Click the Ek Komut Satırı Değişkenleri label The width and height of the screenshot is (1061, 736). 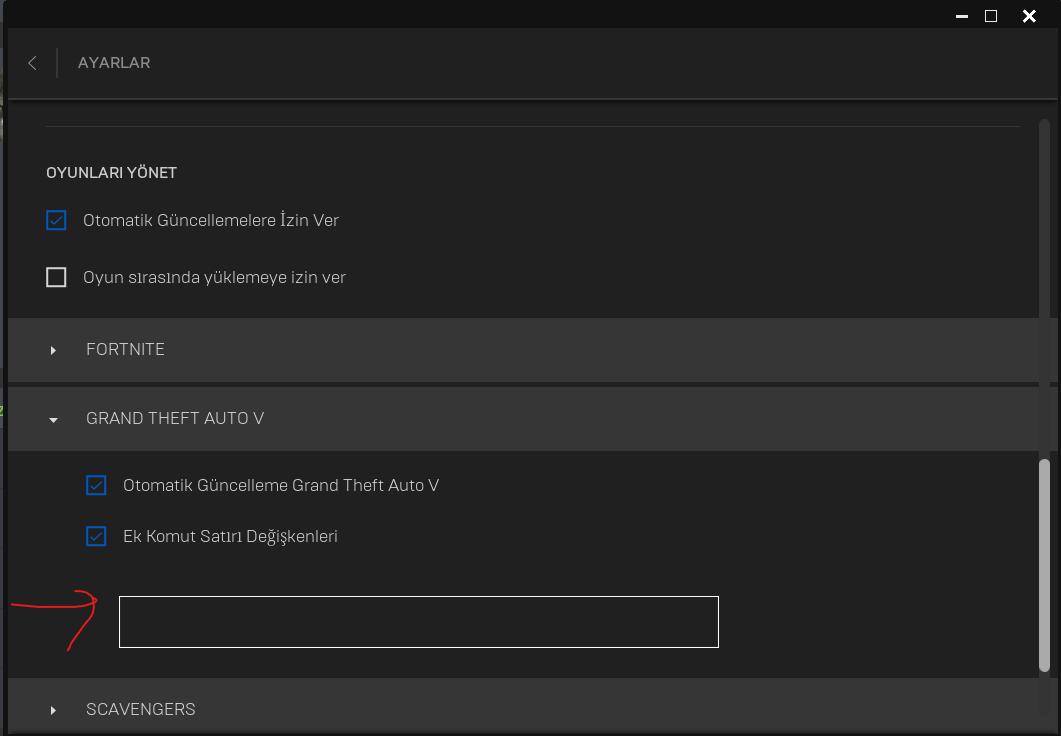(230, 536)
